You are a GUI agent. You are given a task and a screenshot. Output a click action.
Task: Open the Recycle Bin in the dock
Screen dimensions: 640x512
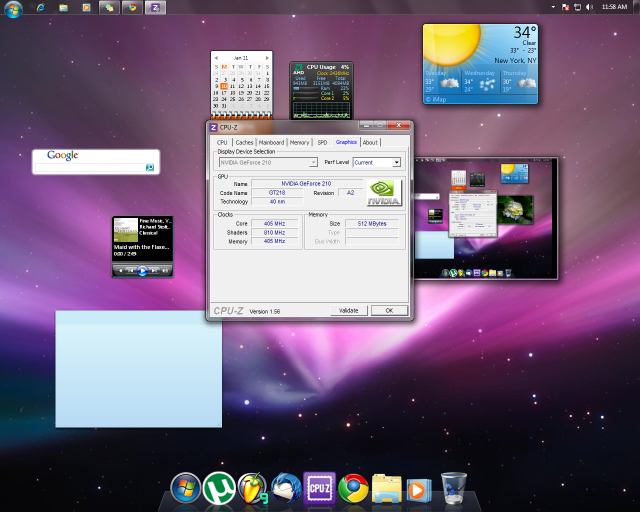pos(453,488)
